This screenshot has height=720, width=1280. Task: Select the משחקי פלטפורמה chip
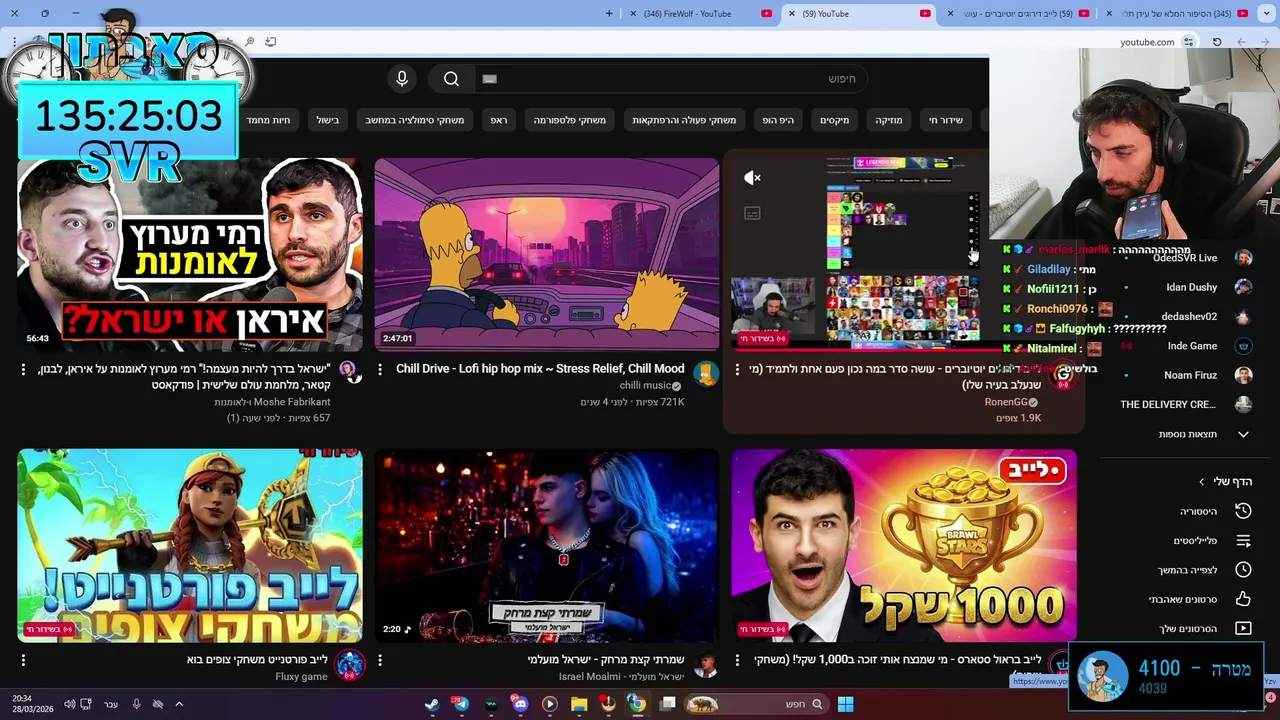point(569,120)
